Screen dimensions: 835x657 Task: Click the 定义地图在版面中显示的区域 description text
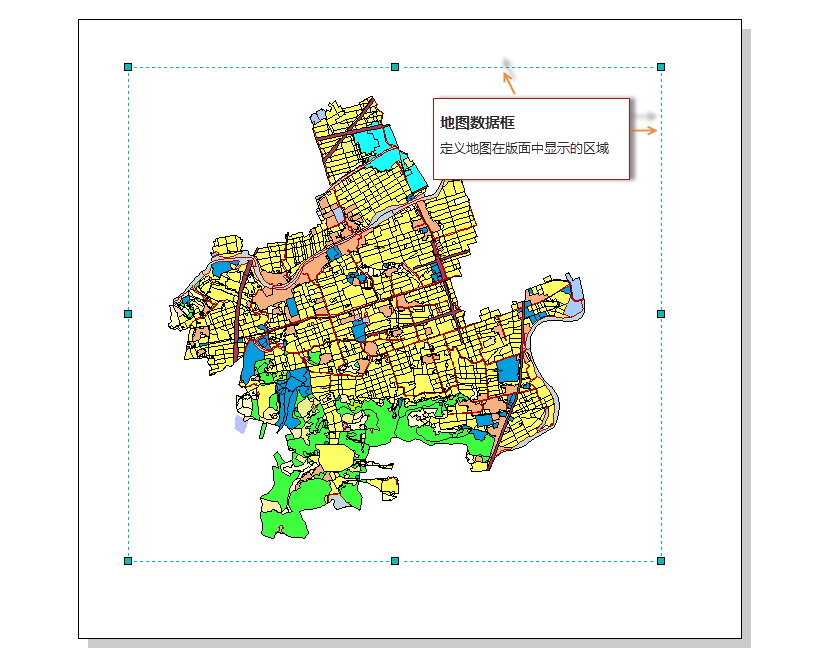tap(524, 148)
